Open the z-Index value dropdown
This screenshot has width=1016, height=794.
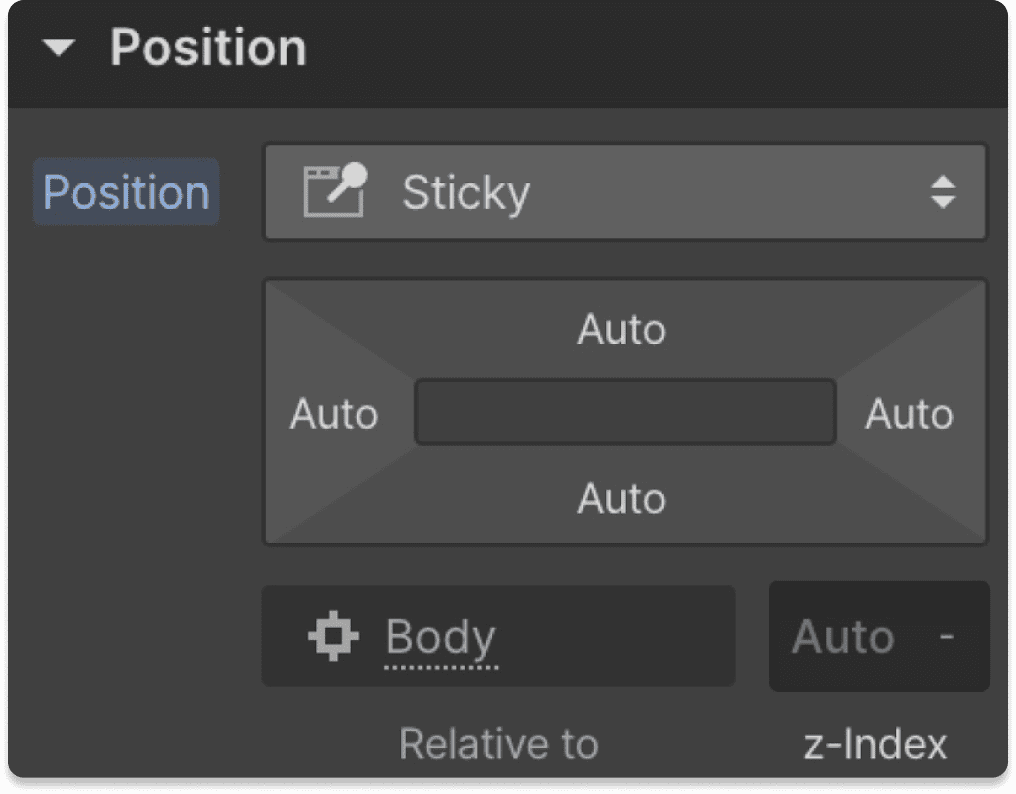[x=878, y=636]
